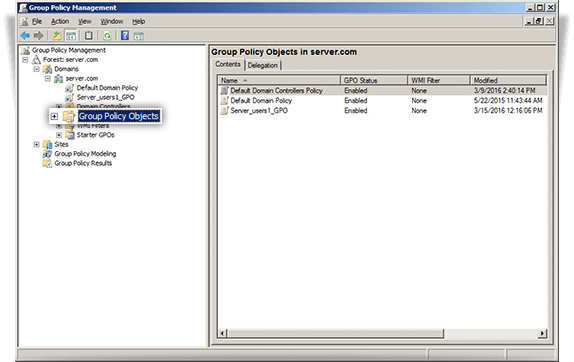Click Default Domain Policy link icon in tree
574x362 pixels.
pyautogui.click(x=70, y=88)
